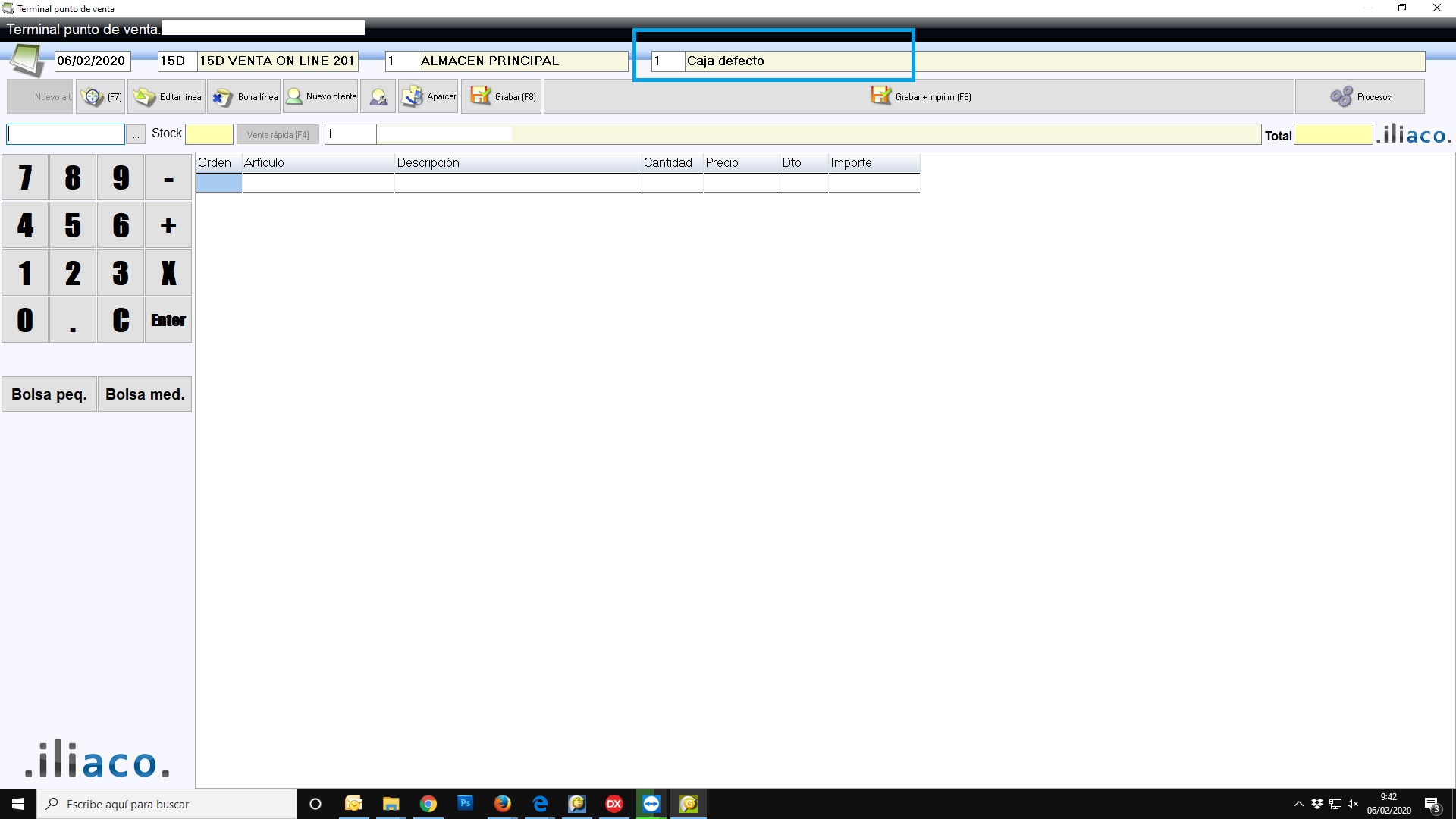1456x819 pixels.
Task: Click the Importe column header
Action: pyautogui.click(x=874, y=163)
